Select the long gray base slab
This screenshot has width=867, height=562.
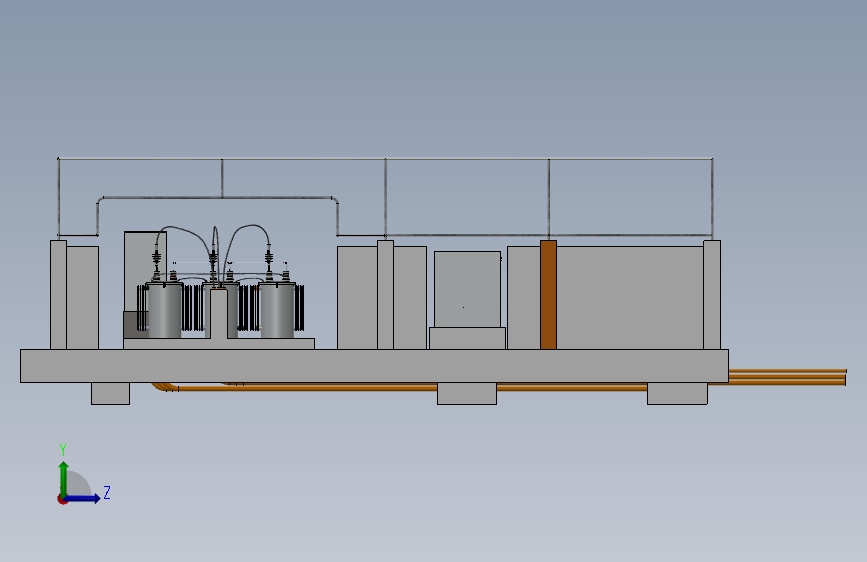click(x=374, y=366)
